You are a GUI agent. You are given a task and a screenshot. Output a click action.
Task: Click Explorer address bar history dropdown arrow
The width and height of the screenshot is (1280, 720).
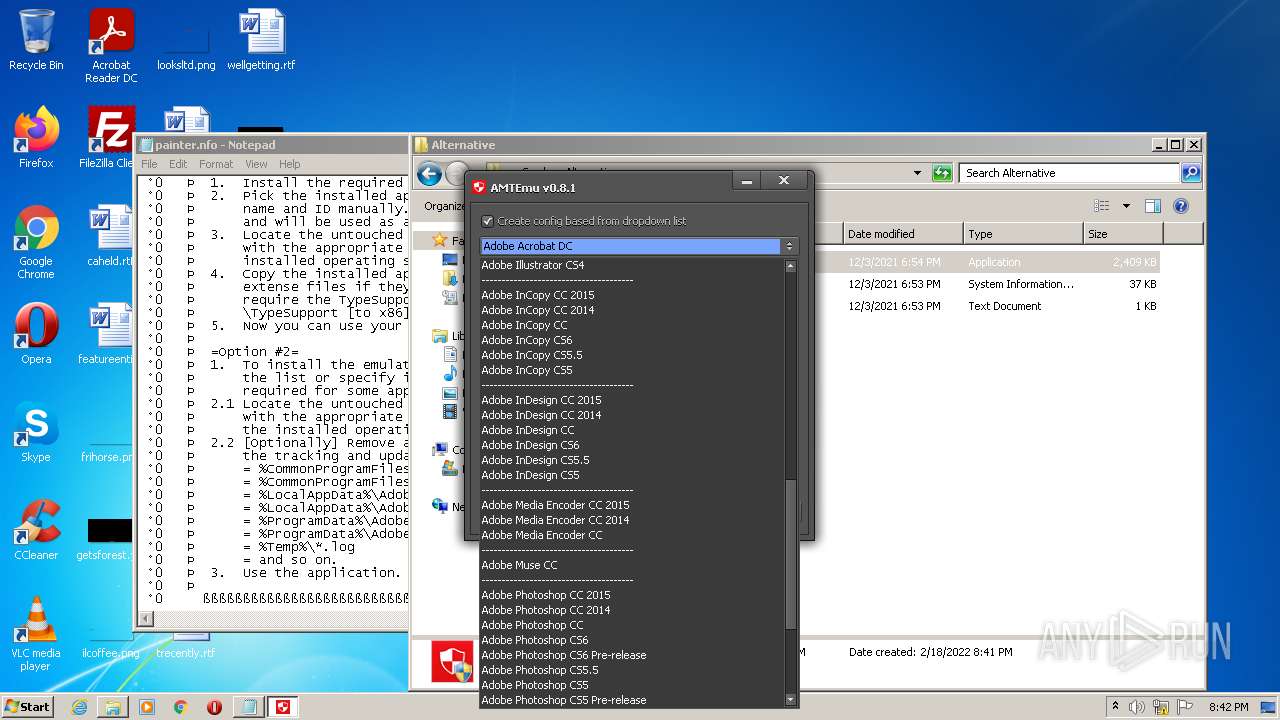[x=917, y=173]
